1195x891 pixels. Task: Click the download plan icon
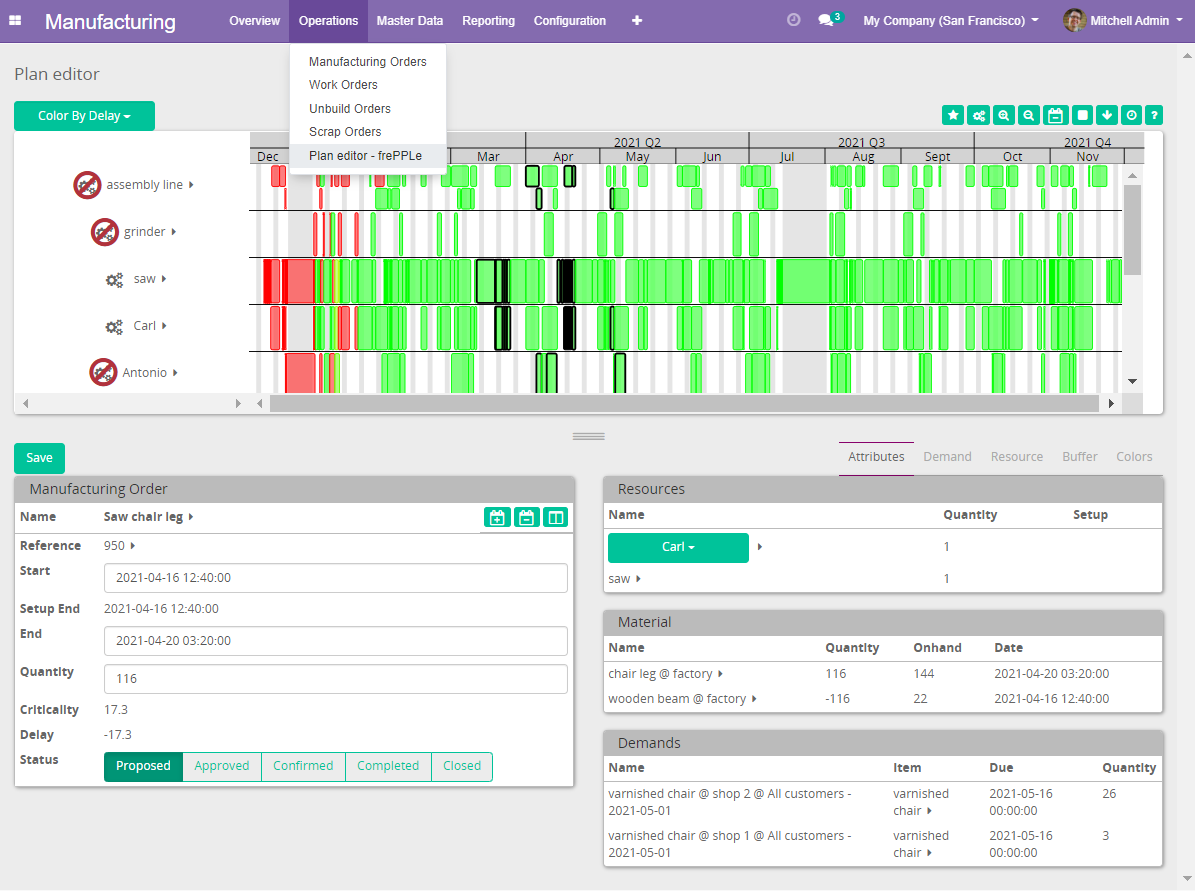[1107, 115]
